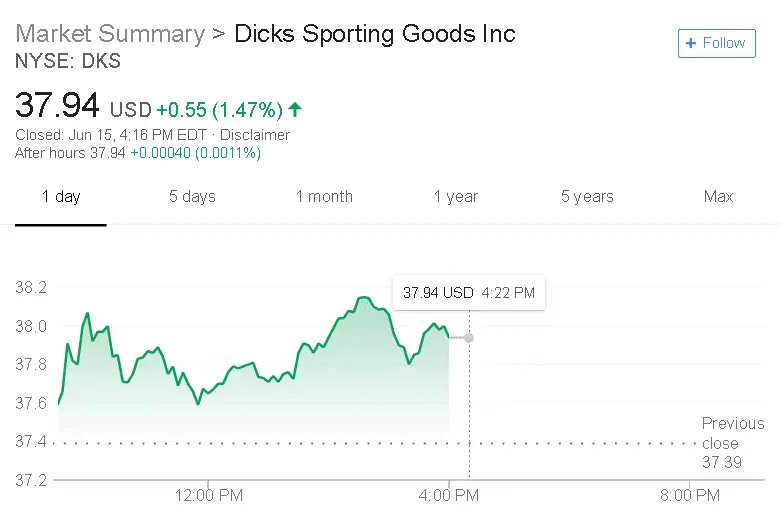Open the 1 month chart tab

click(324, 197)
